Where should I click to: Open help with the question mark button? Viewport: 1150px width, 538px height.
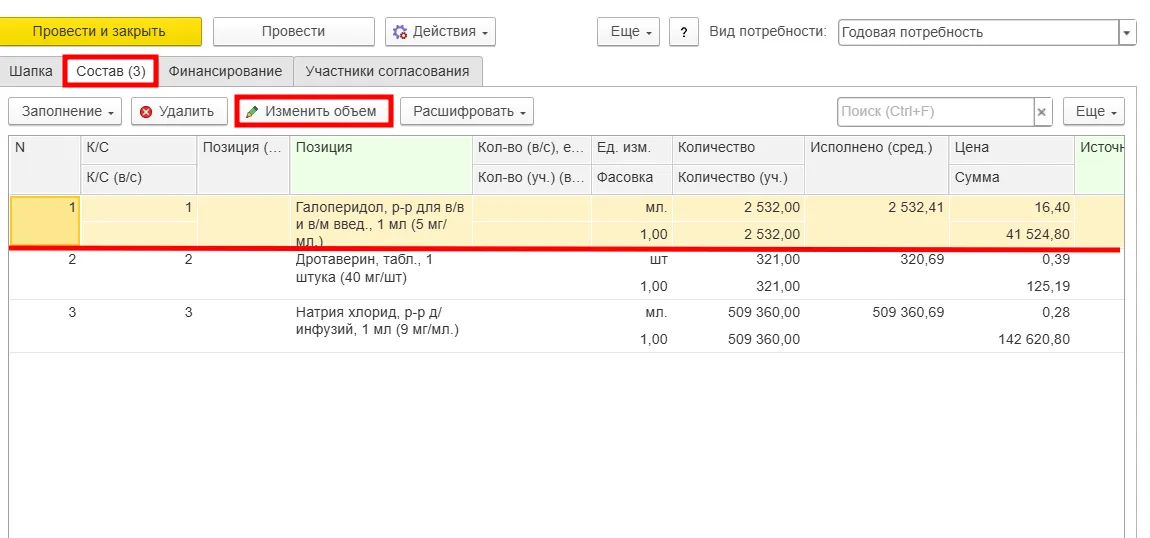(684, 32)
